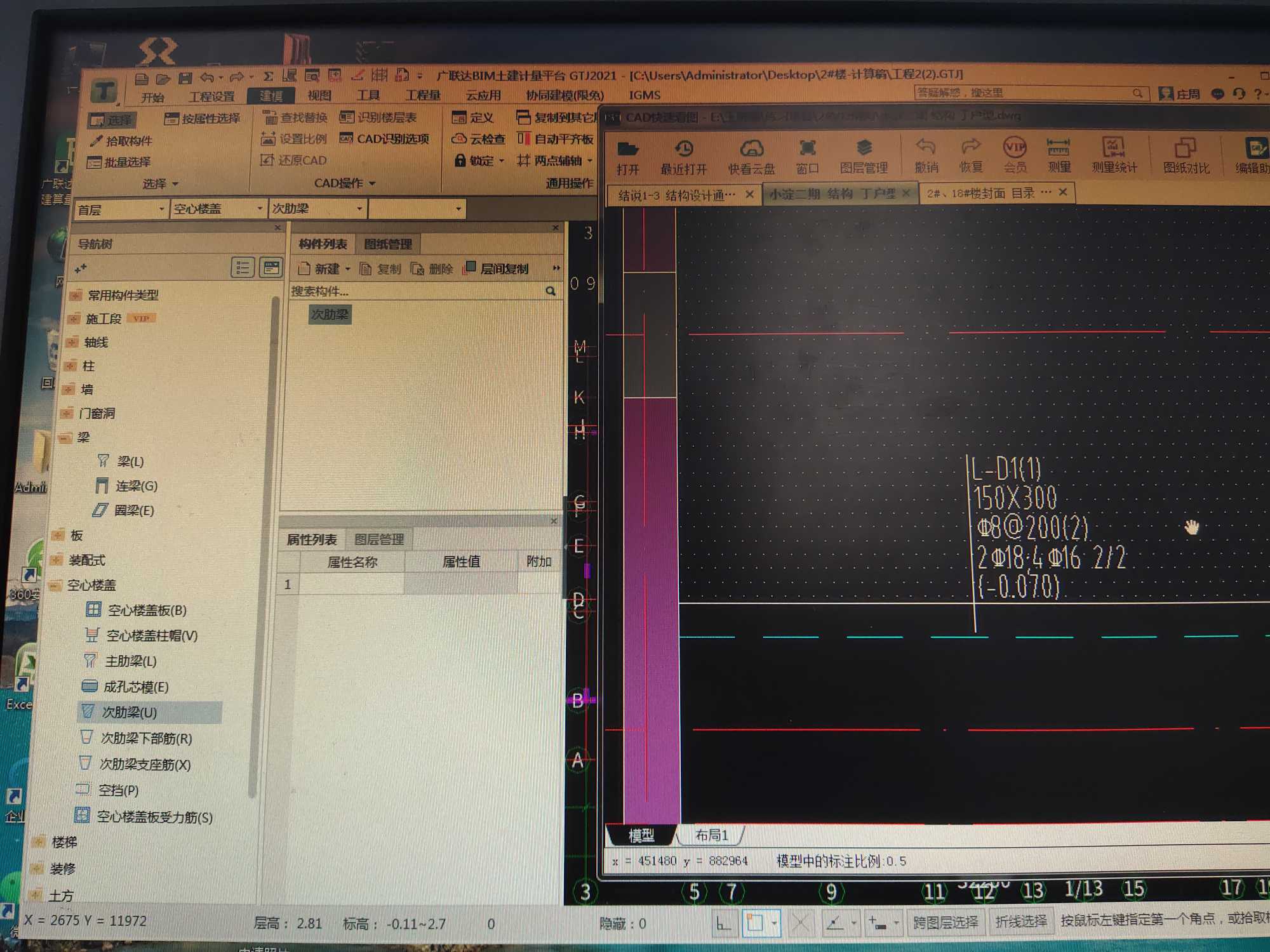Expand 新建 dropdown in component list
The image size is (1270, 952).
pos(348,269)
